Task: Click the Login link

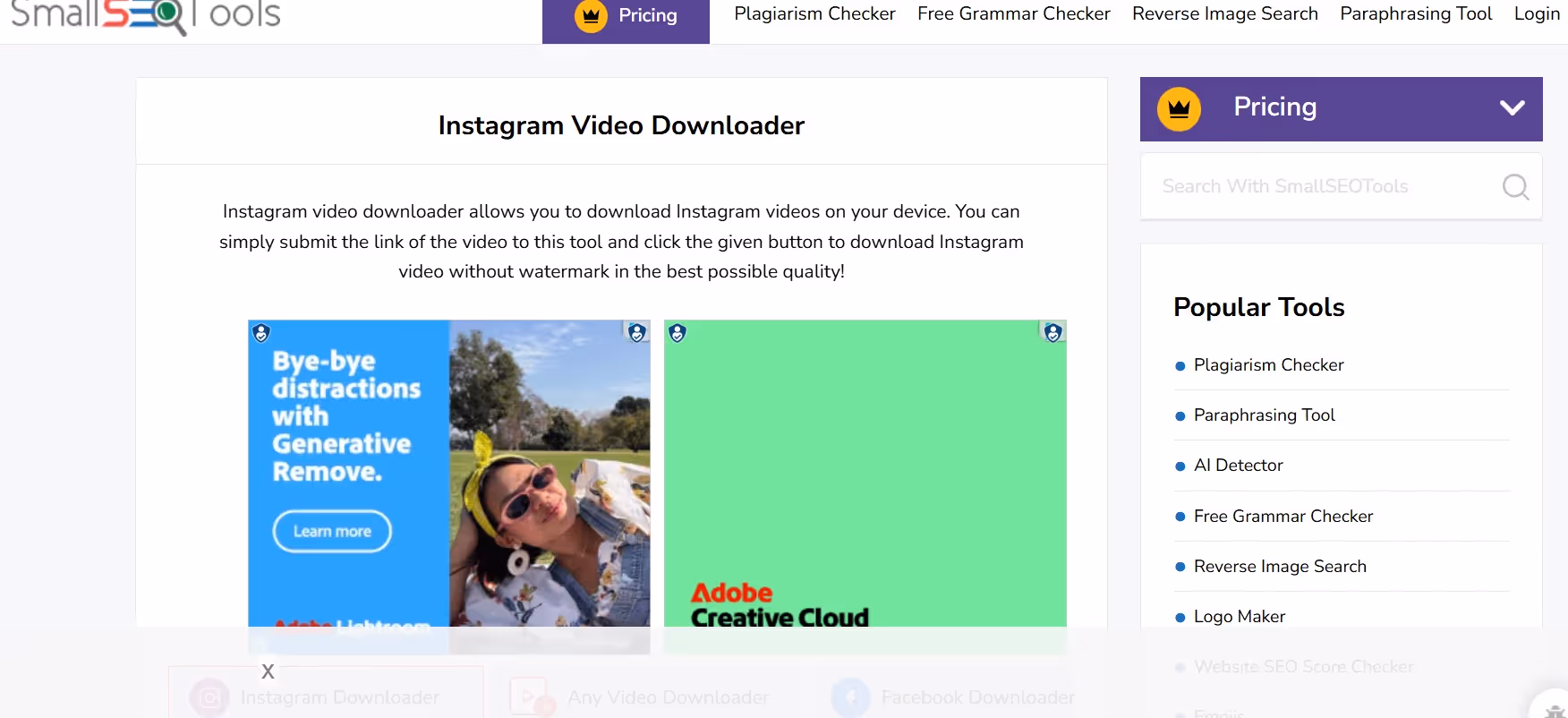Action: tap(1537, 13)
